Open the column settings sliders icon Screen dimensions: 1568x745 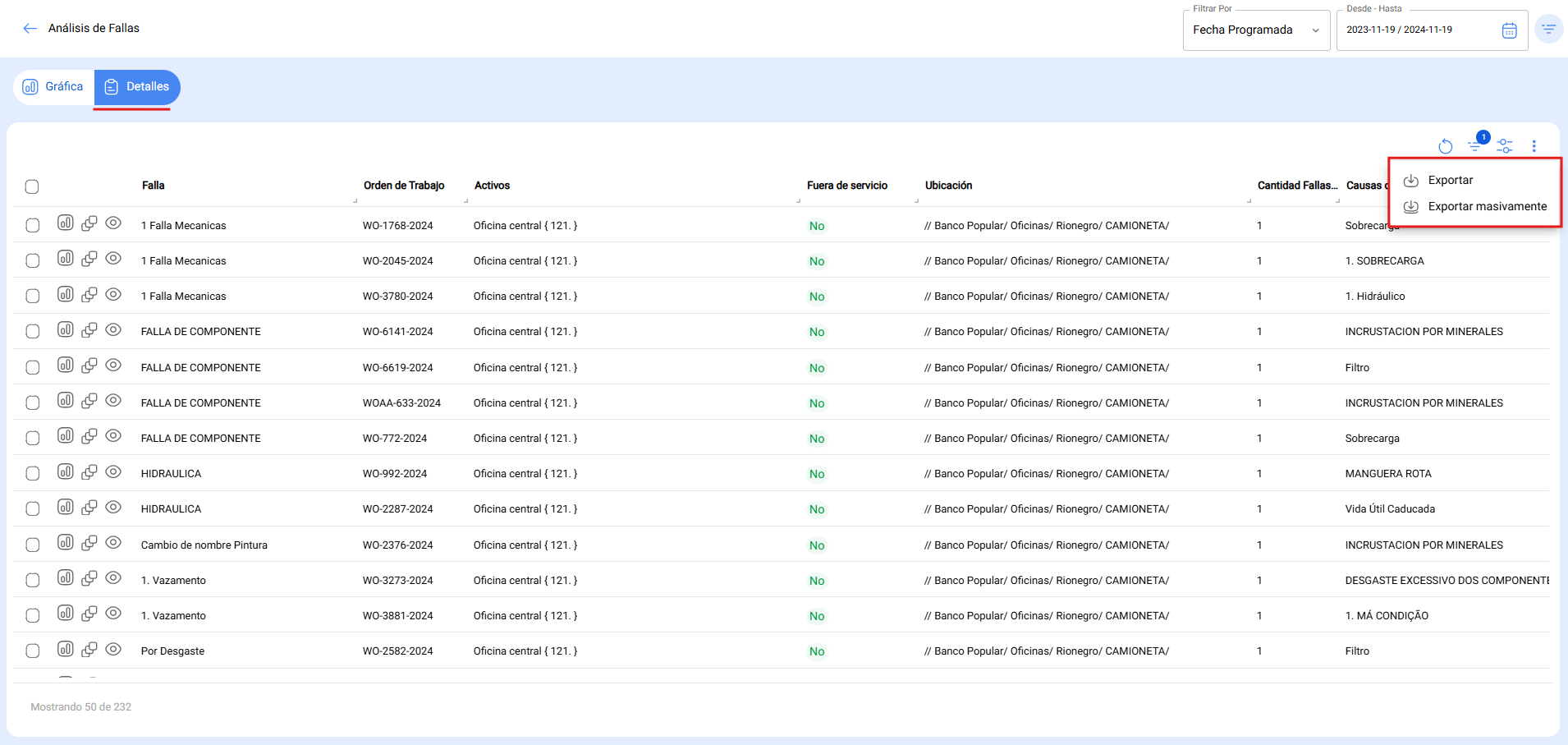point(1504,146)
